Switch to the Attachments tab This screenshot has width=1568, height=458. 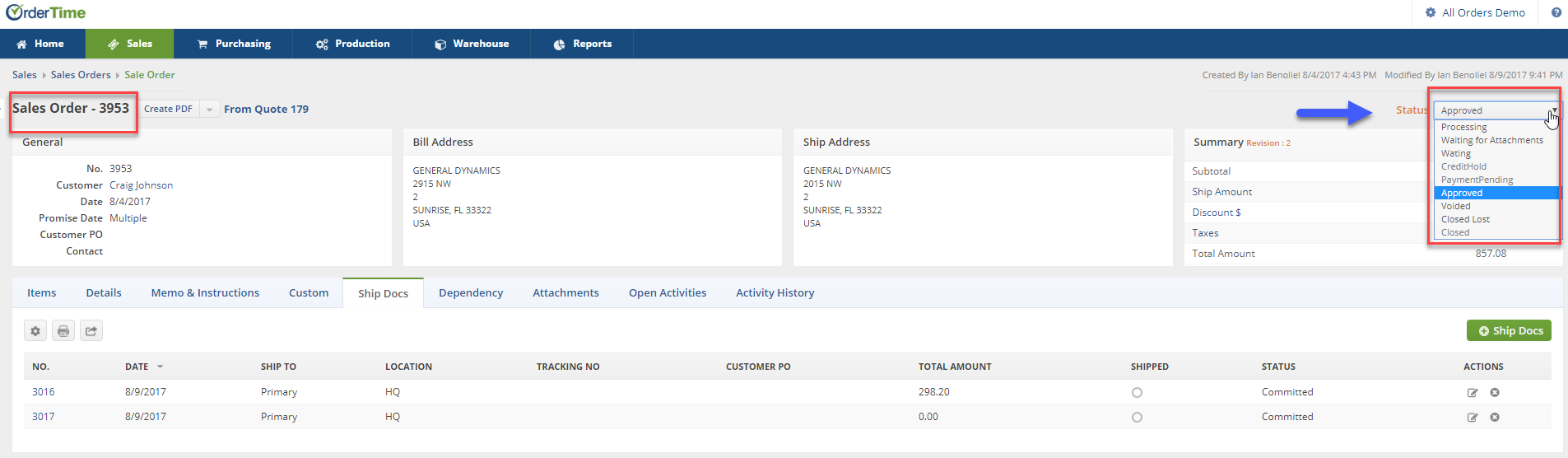565,292
